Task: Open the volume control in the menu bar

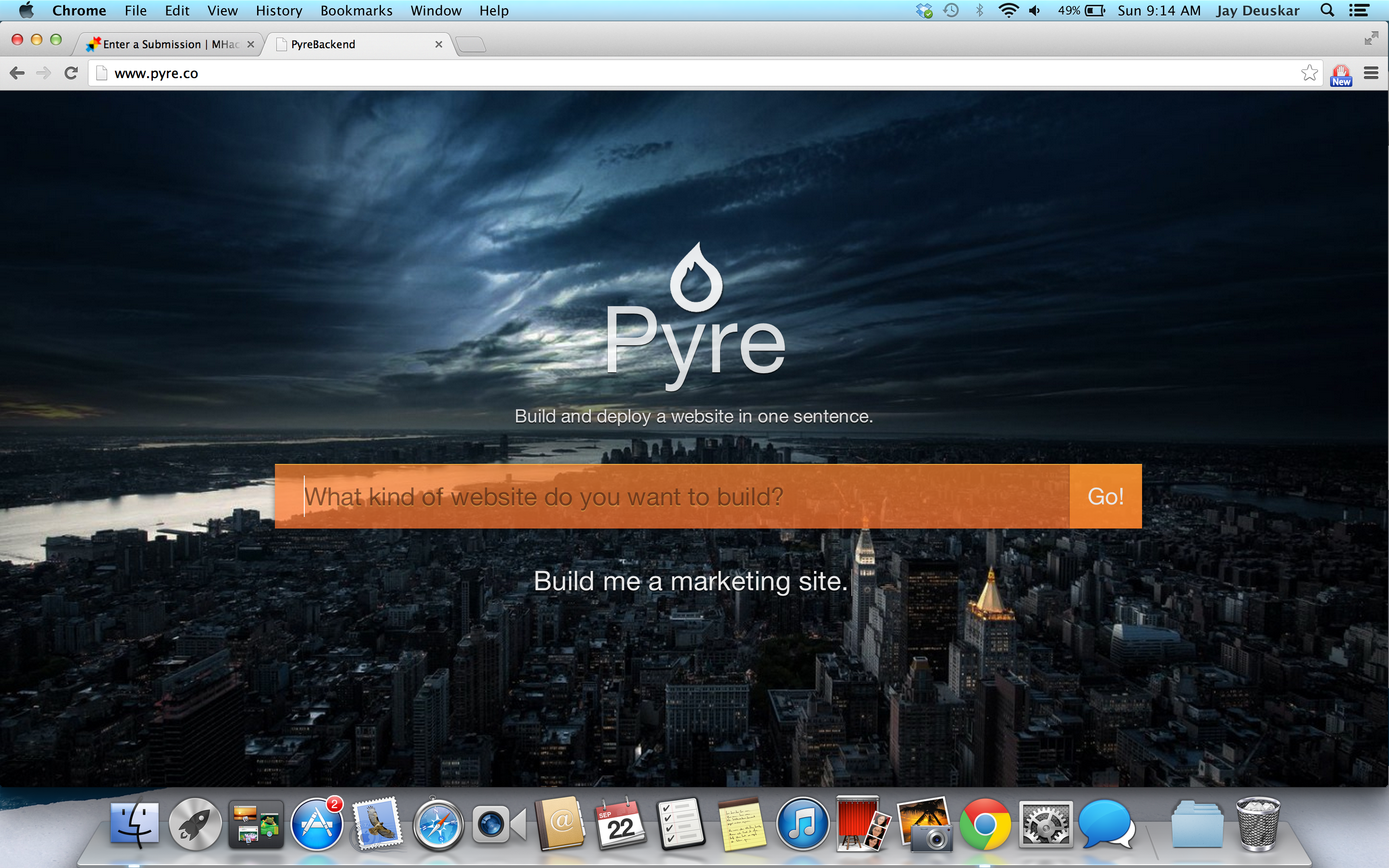Action: [x=1035, y=11]
